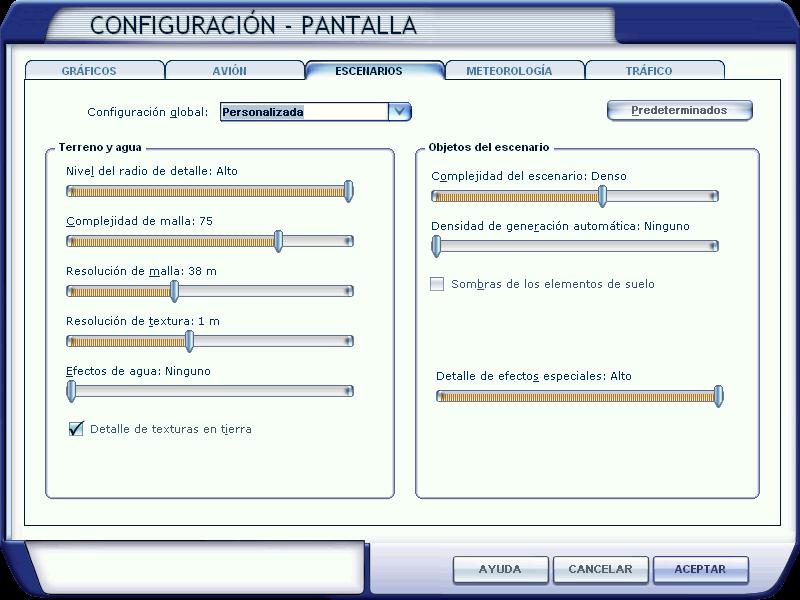Click the Densidad de generación automática slider handle
The height and width of the screenshot is (600, 800).
pyautogui.click(x=436, y=246)
